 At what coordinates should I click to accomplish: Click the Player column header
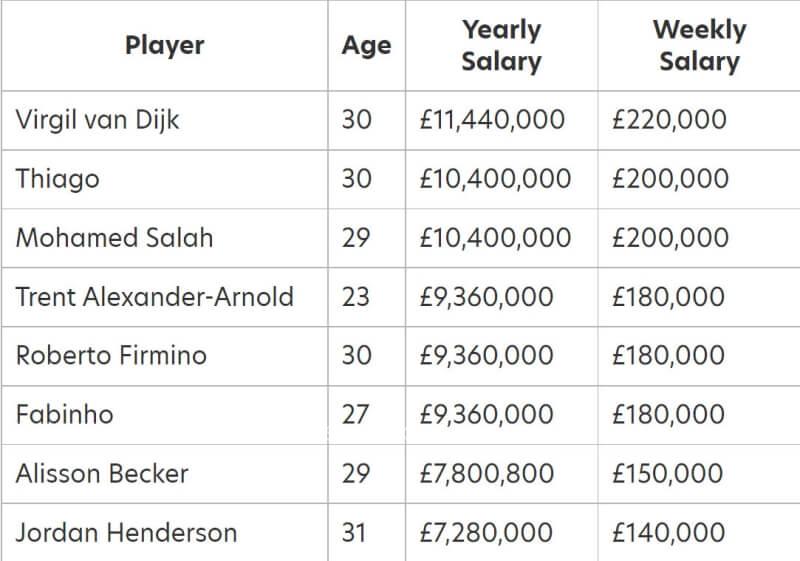click(x=164, y=46)
